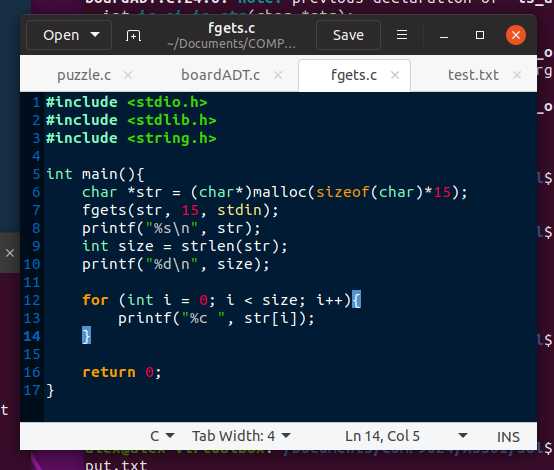Click the 'int main(){' line
This screenshot has height=470, width=554.
[95, 174]
